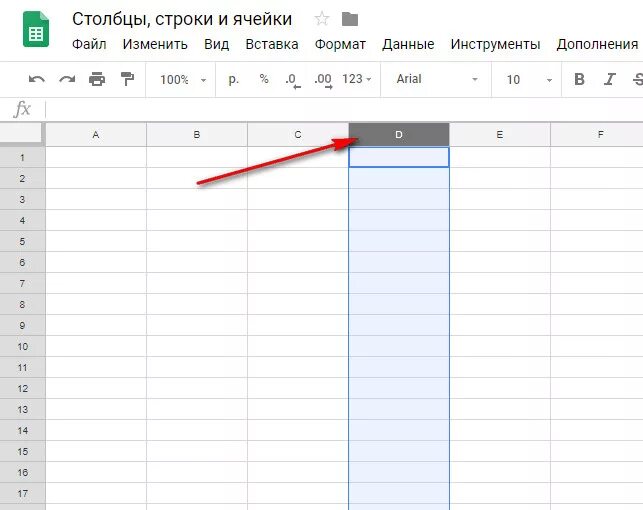
Task: Select row 15 header
Action: coord(22,451)
